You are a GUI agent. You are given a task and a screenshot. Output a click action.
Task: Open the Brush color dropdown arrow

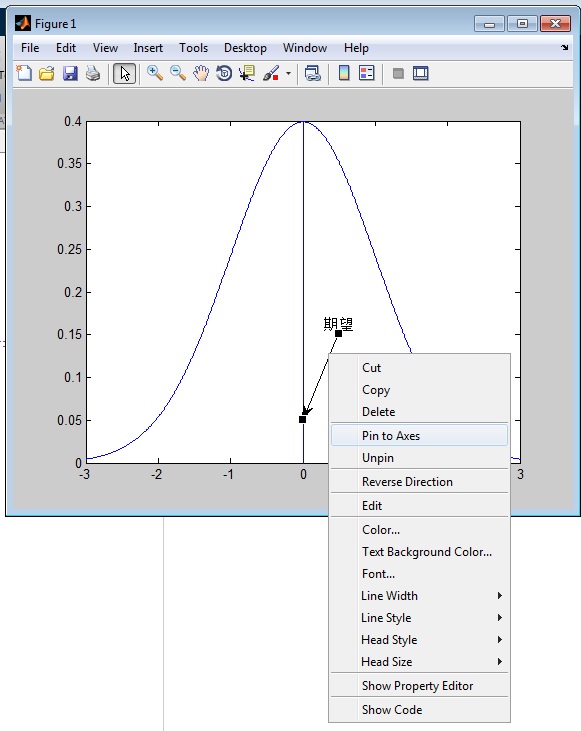288,73
